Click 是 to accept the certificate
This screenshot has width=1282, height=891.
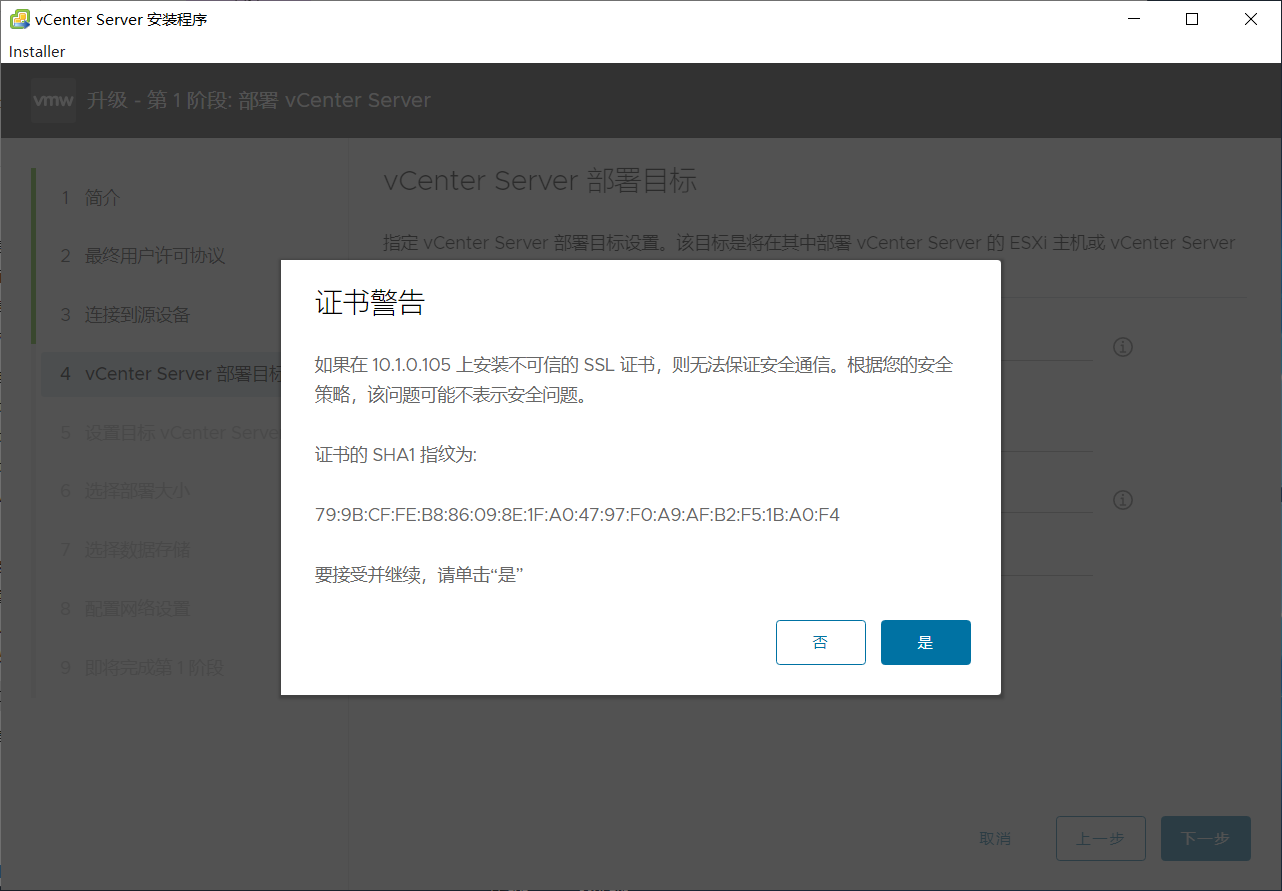(925, 642)
